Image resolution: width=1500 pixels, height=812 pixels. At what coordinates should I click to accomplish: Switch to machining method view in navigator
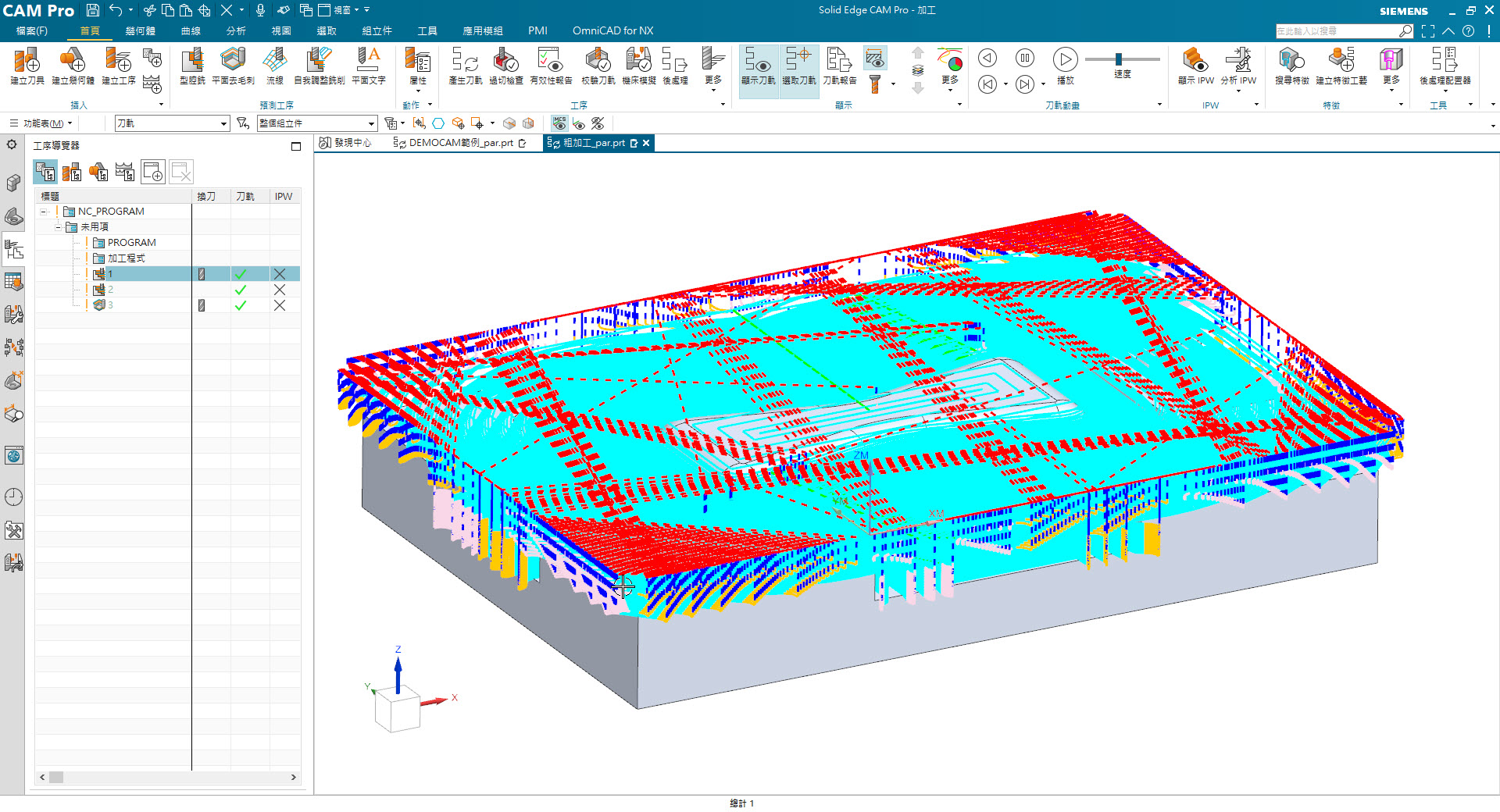click(125, 172)
